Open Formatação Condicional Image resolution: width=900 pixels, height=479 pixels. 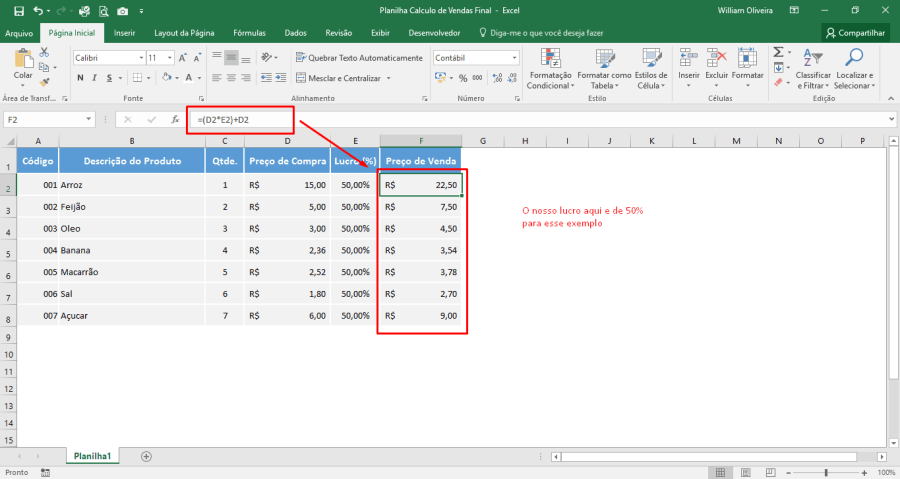550,69
